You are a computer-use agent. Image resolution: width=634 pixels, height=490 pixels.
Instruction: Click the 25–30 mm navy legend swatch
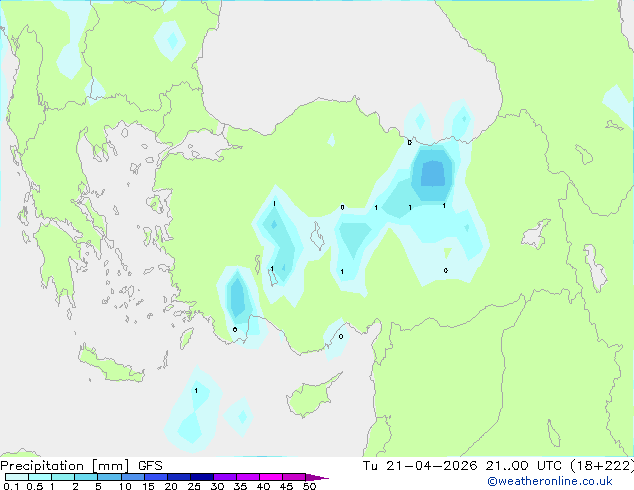pos(201,477)
